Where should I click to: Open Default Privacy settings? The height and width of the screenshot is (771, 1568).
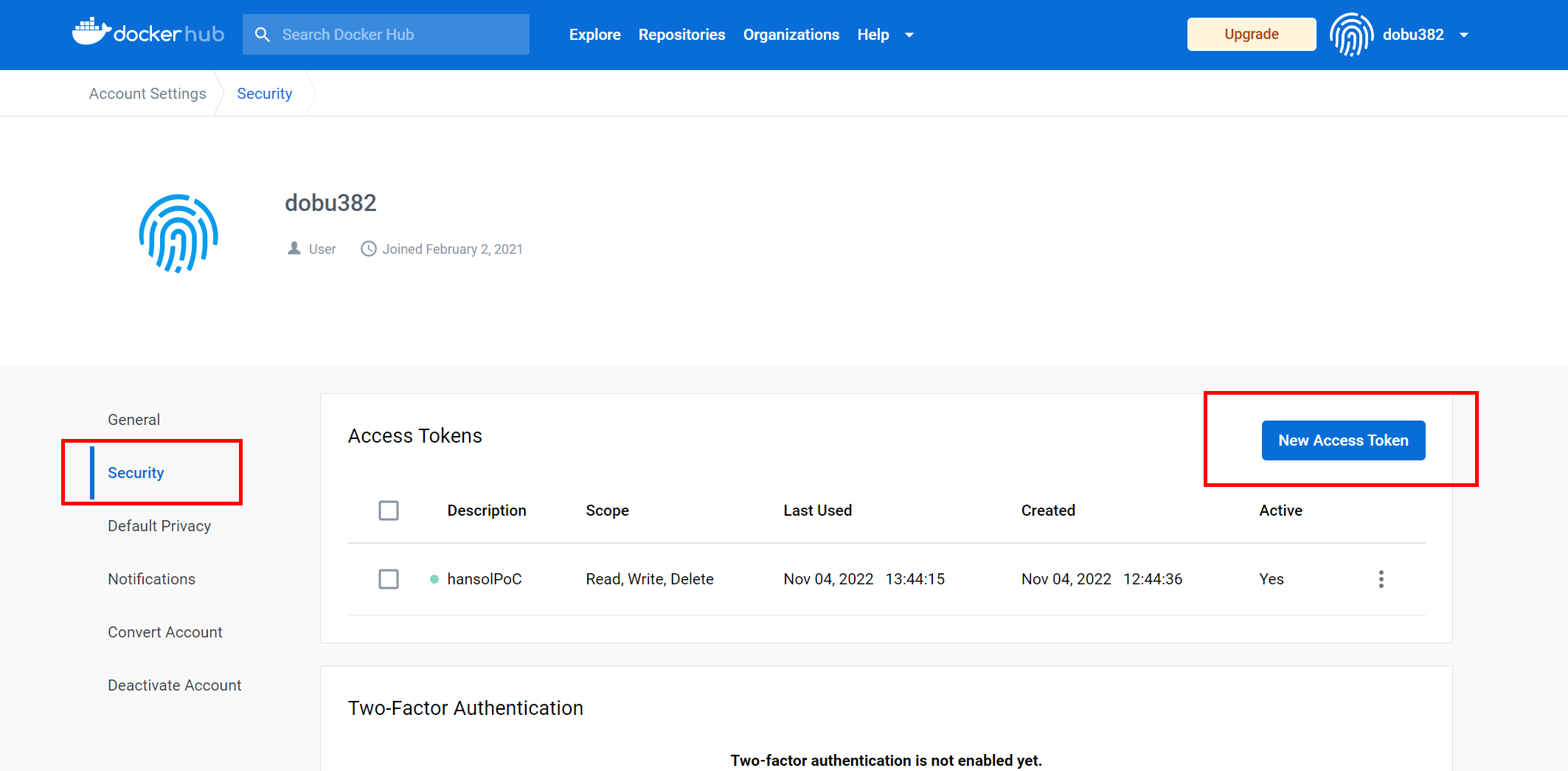pyautogui.click(x=159, y=526)
